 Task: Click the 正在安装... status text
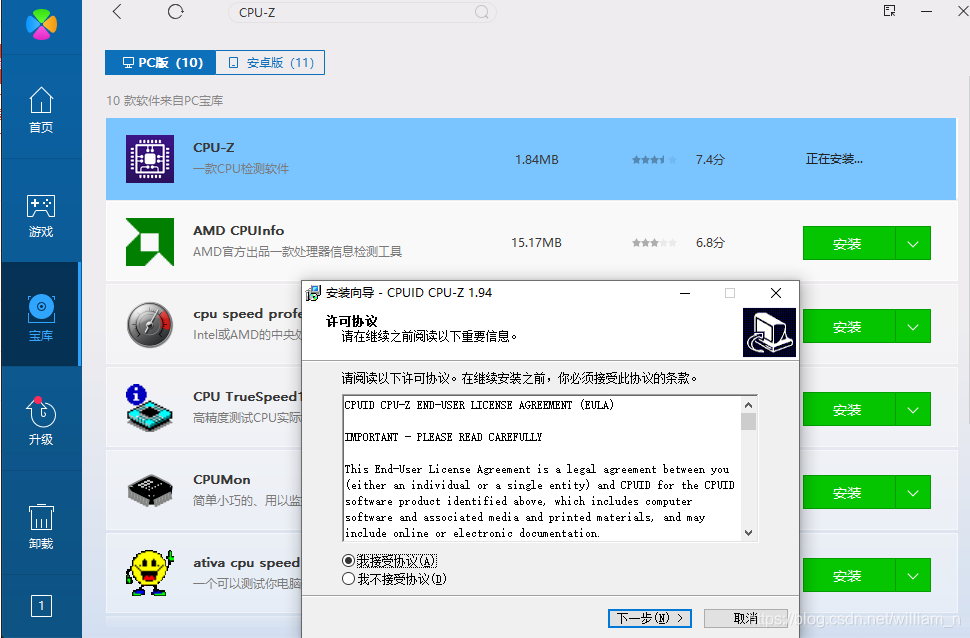point(834,159)
